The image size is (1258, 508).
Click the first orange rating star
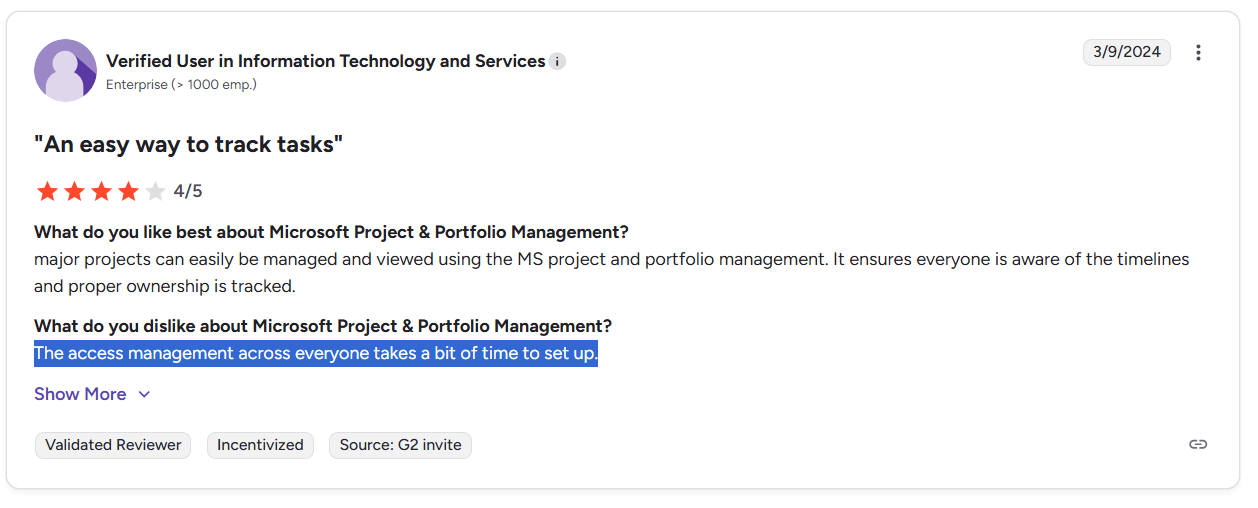point(47,191)
